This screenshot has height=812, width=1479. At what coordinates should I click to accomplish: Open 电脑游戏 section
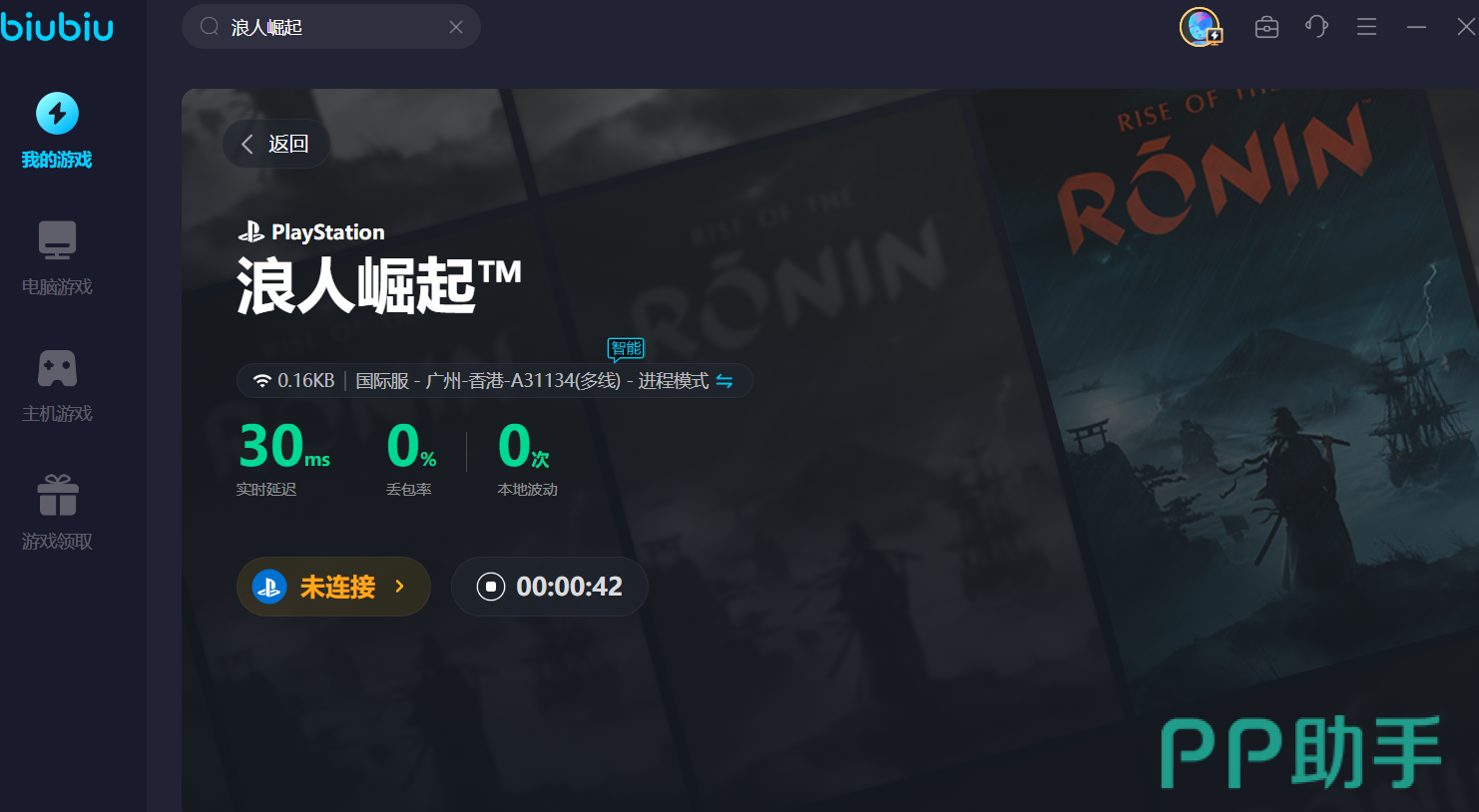[x=57, y=257]
